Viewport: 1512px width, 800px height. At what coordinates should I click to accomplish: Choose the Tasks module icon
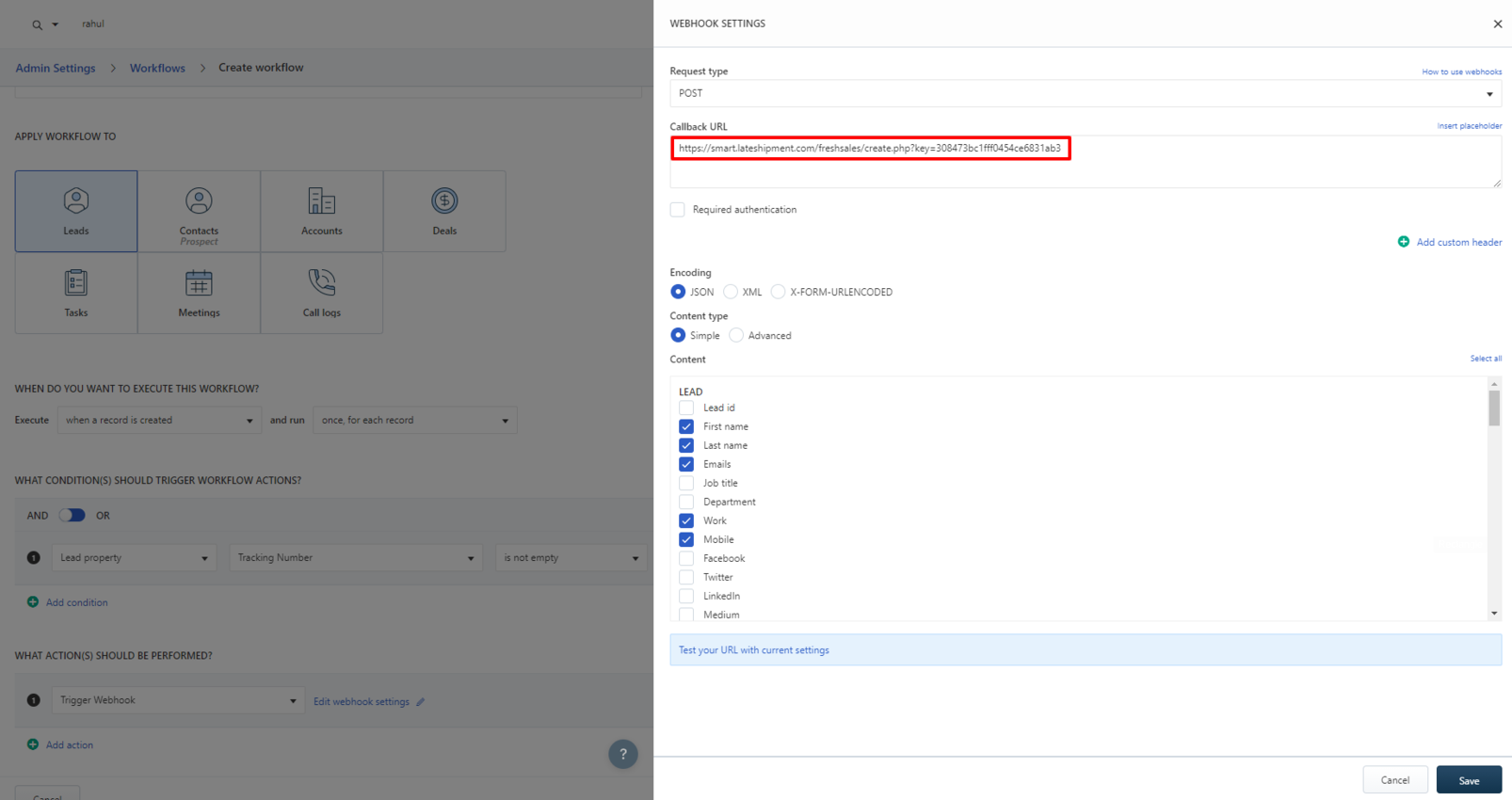pos(76,282)
